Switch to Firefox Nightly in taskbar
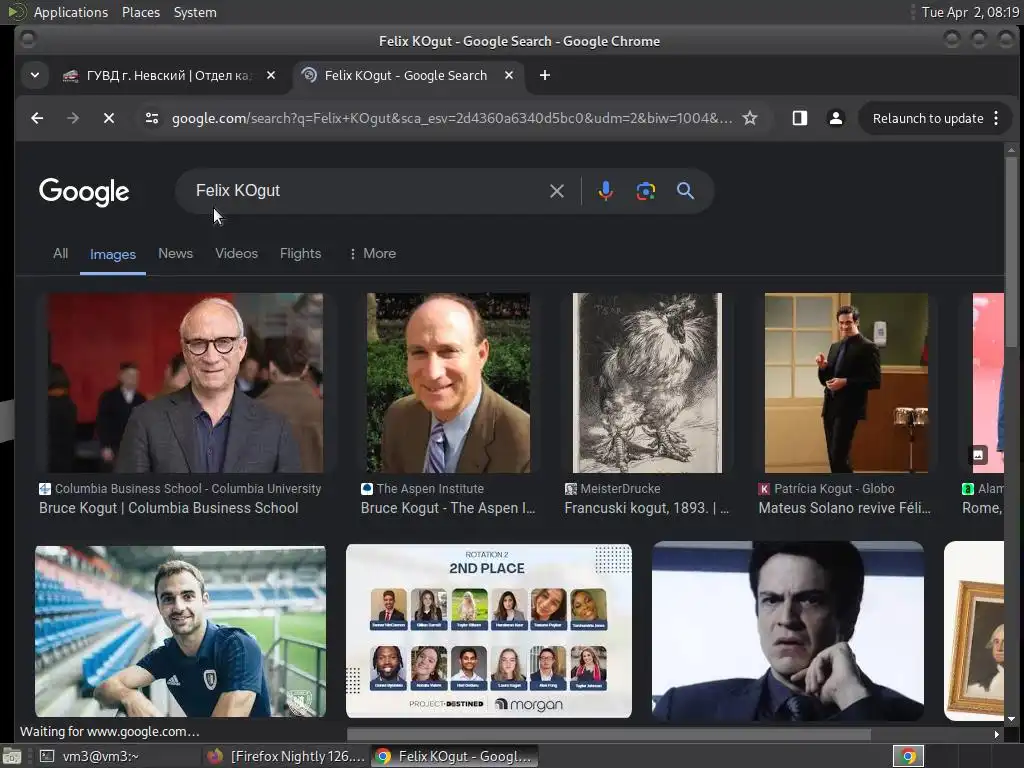The image size is (1024, 768). coord(285,756)
